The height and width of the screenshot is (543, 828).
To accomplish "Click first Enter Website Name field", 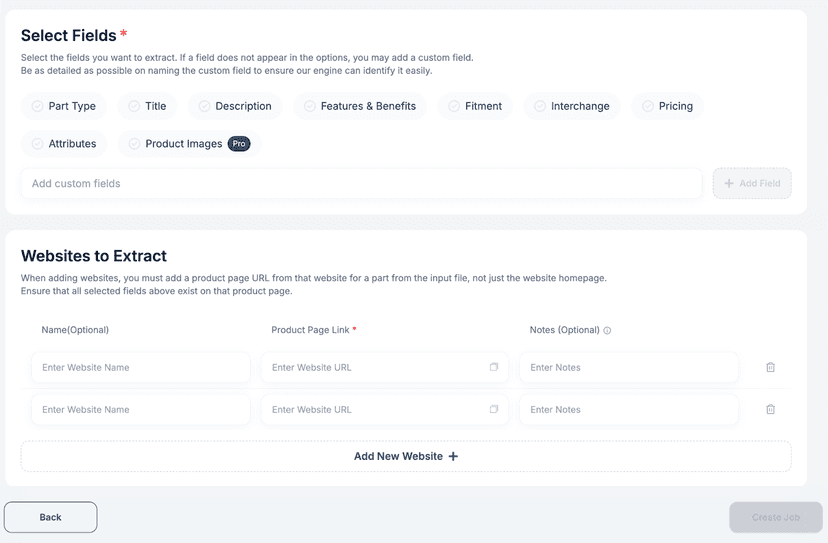I will coord(141,367).
